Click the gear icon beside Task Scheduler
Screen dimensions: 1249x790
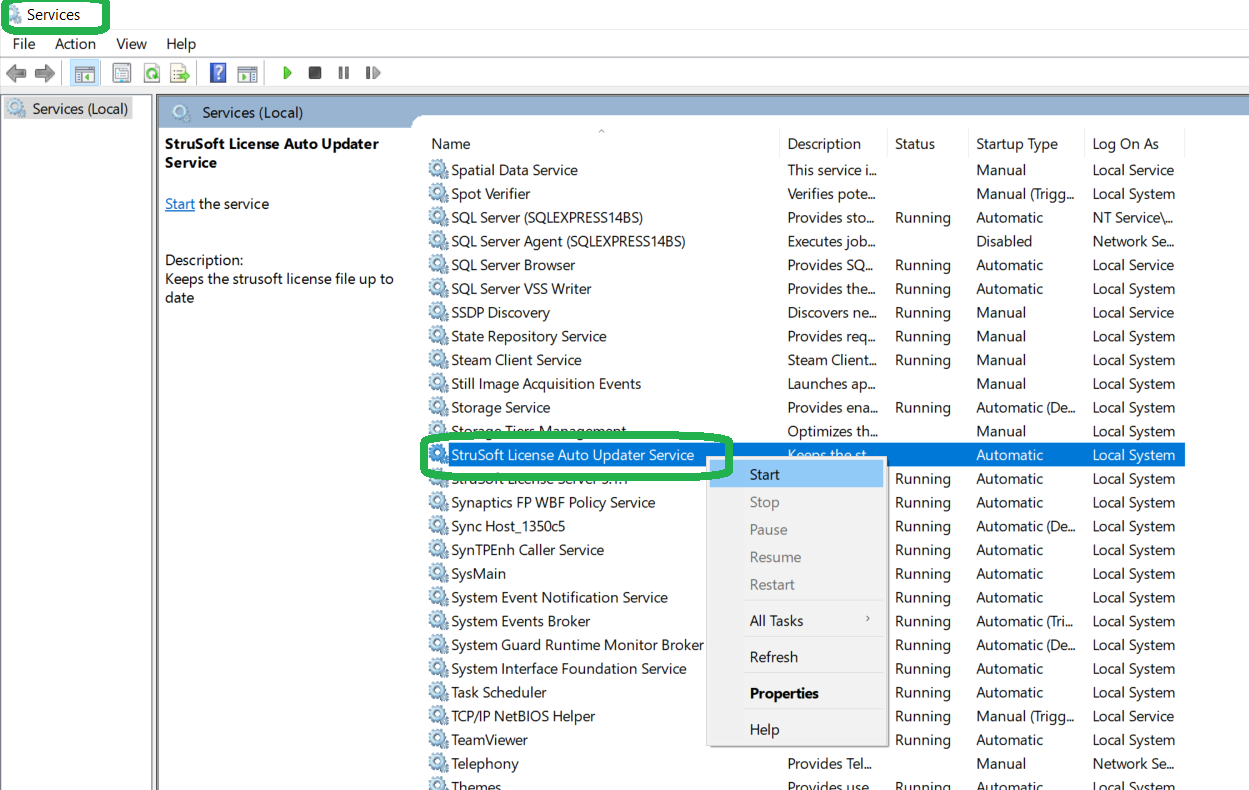(438, 692)
